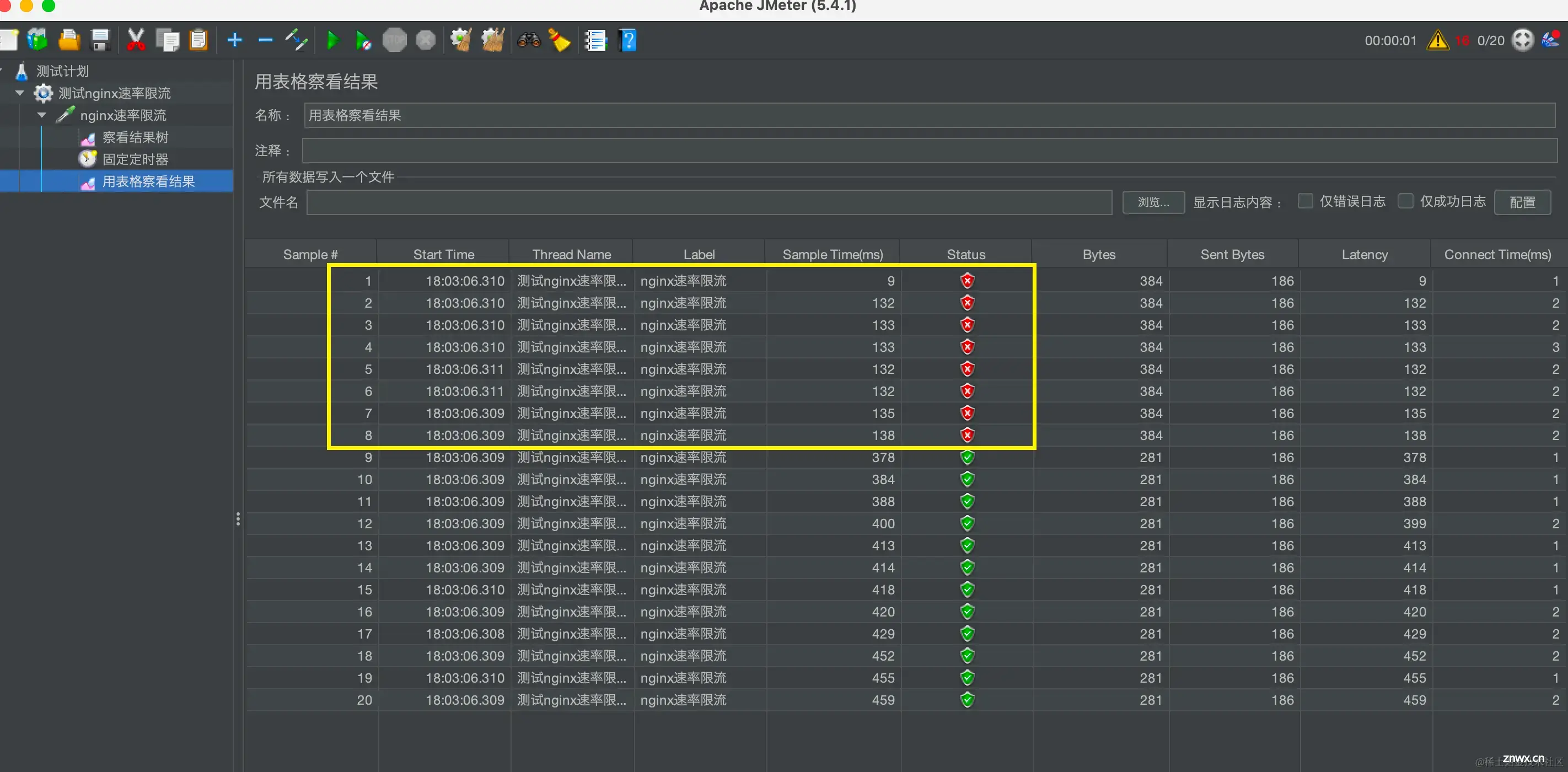Screen dimensions: 1568x772
Task: Open 察看结果树 listener in tree
Action: (x=135, y=137)
